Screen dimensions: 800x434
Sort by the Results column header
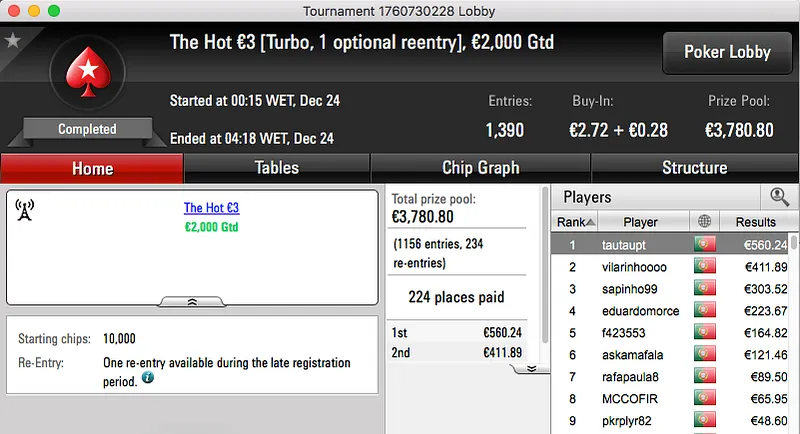(755, 221)
